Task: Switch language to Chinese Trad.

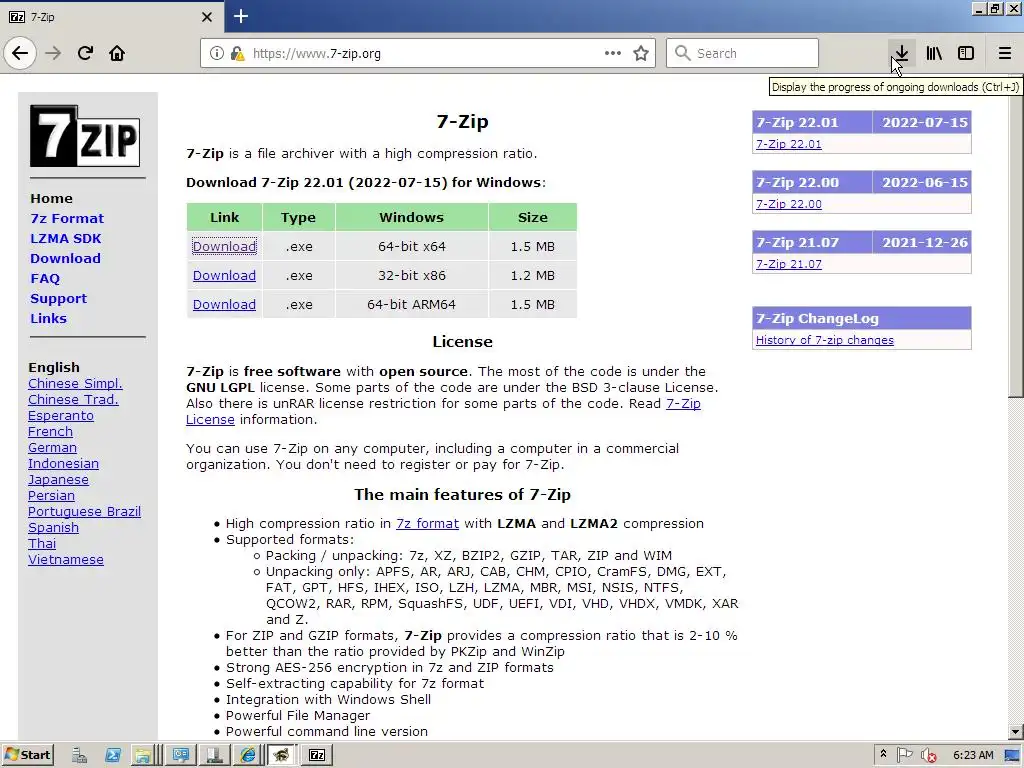Action: pos(73,400)
